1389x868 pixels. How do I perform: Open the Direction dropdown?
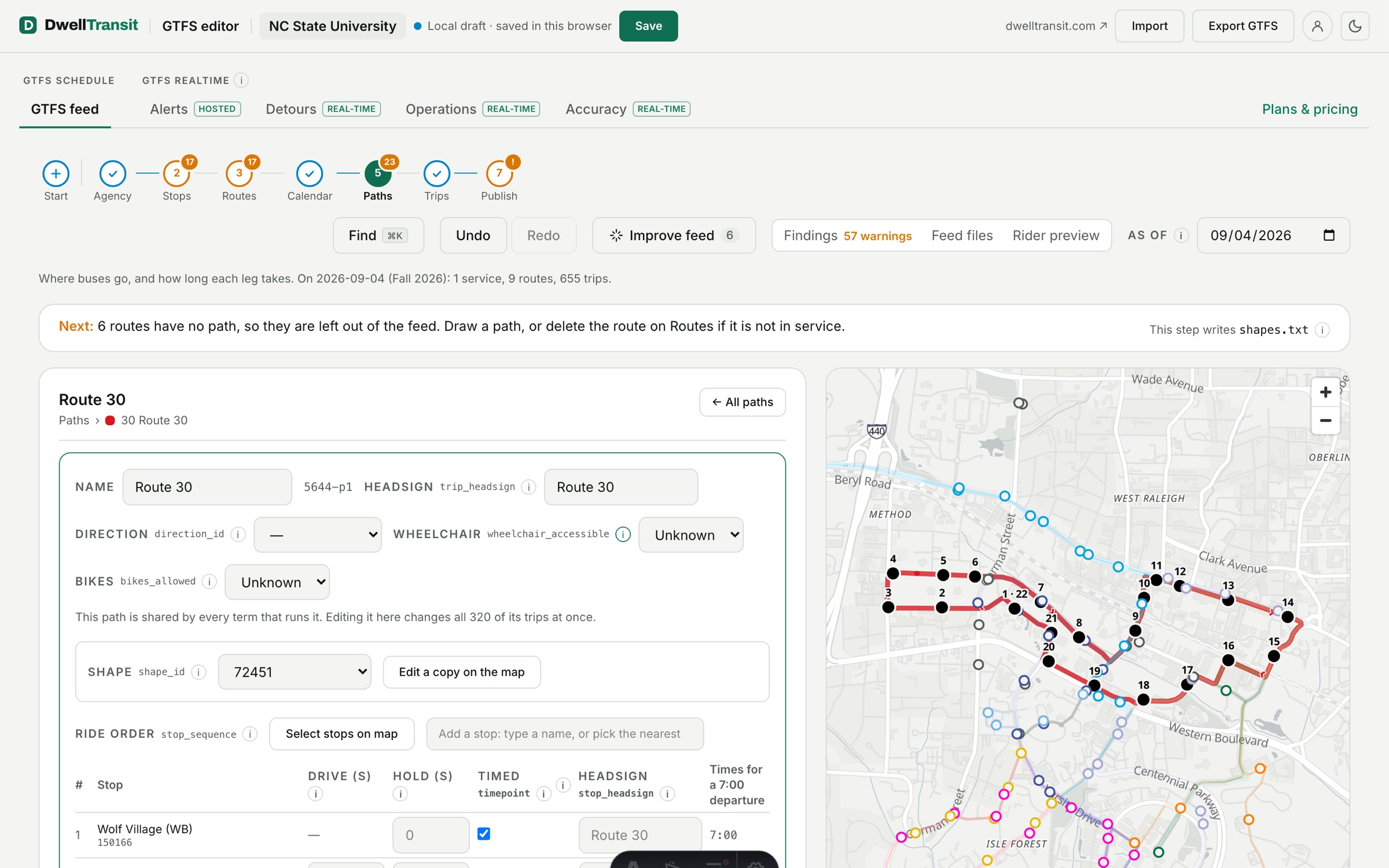point(318,535)
